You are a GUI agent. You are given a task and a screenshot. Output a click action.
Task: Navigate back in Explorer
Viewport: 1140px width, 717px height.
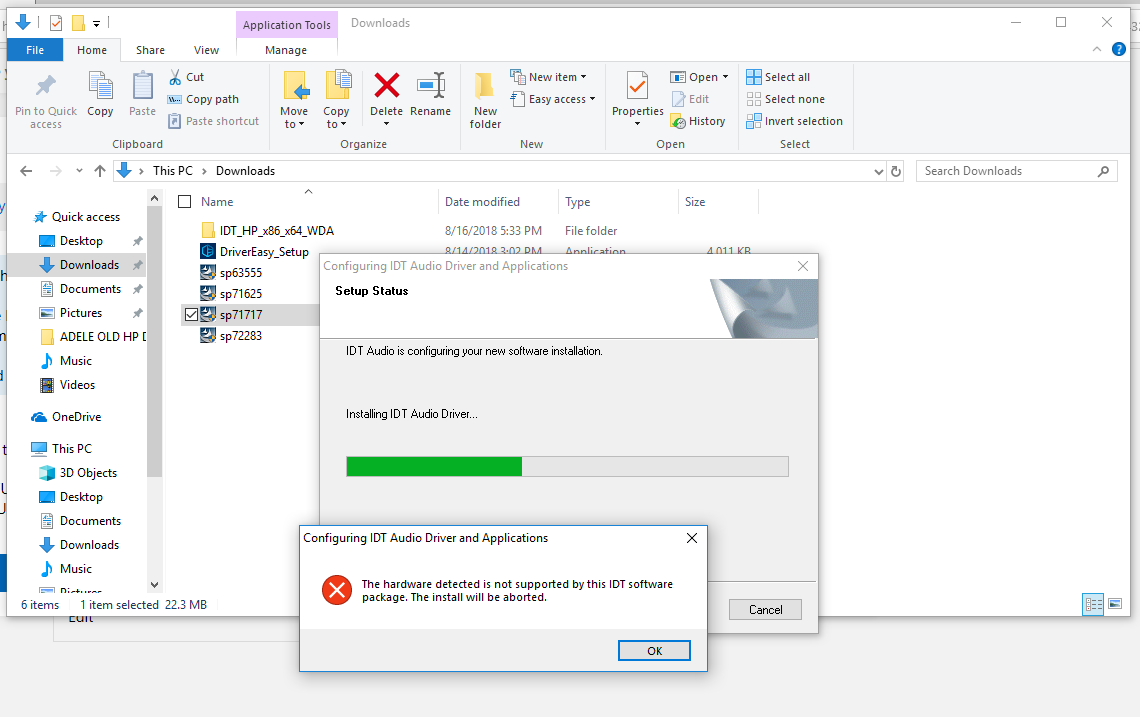[26, 171]
